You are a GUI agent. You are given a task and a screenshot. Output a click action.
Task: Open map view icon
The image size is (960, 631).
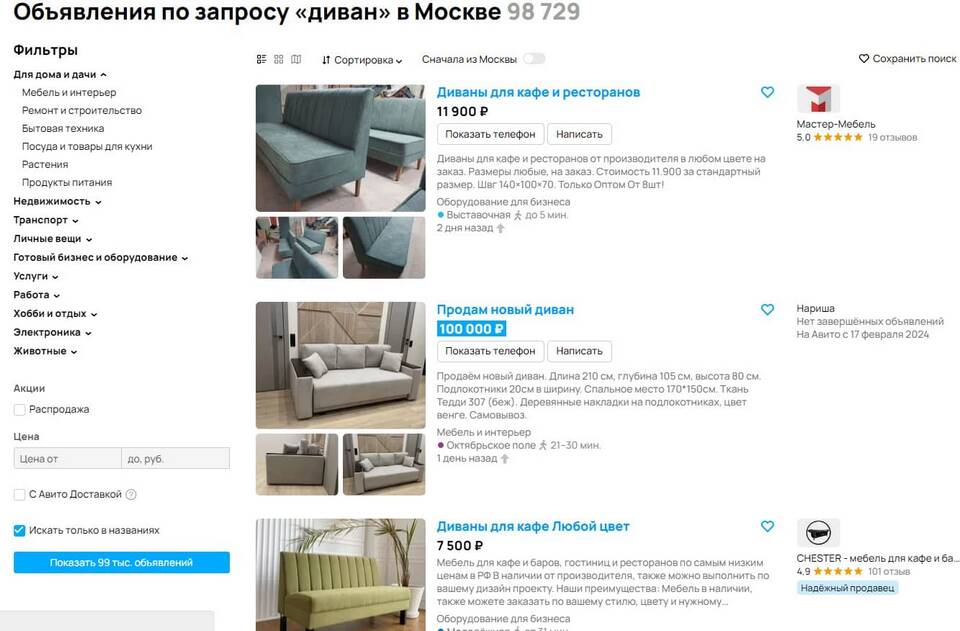tap(296, 59)
